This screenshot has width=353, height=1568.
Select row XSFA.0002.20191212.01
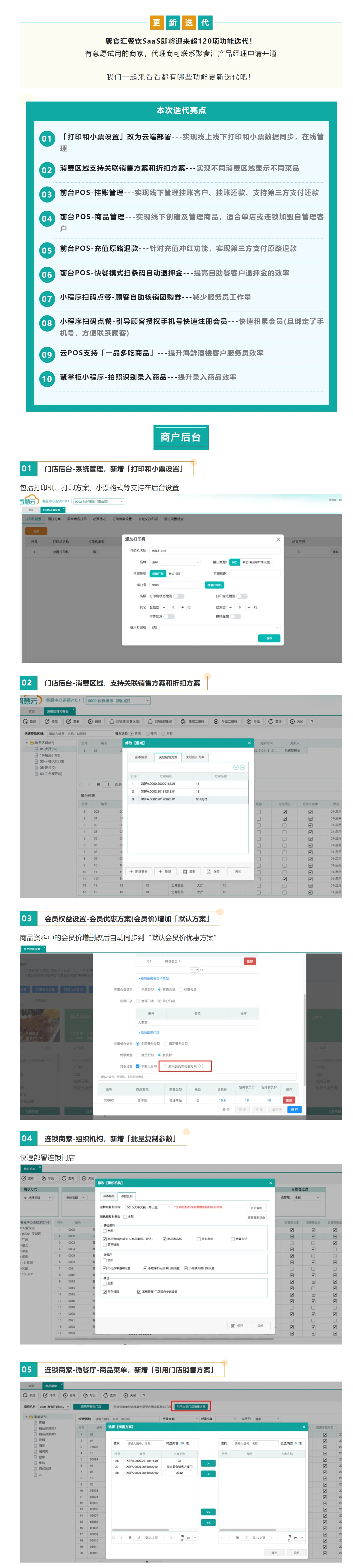(x=188, y=791)
